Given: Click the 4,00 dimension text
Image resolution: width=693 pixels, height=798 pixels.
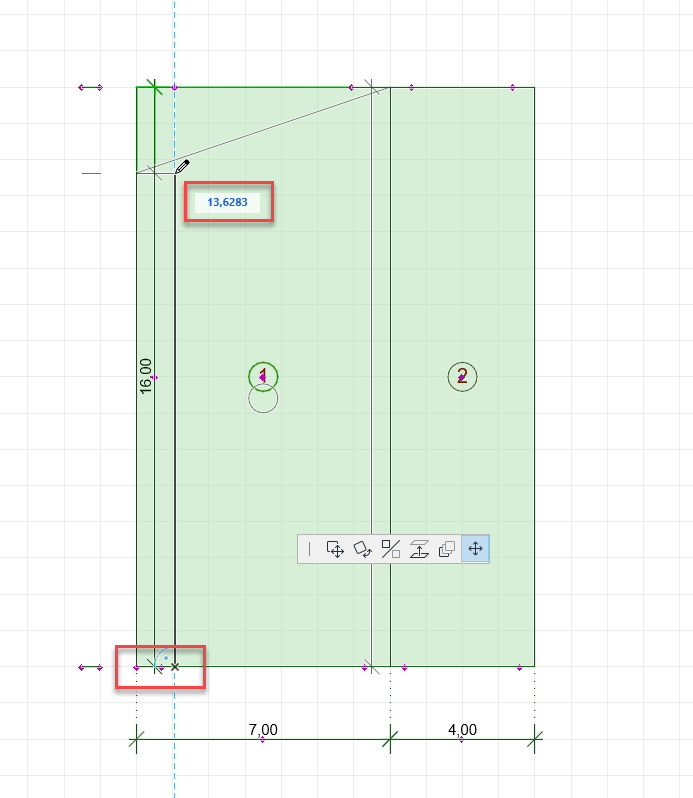Looking at the screenshot, I should (x=462, y=730).
